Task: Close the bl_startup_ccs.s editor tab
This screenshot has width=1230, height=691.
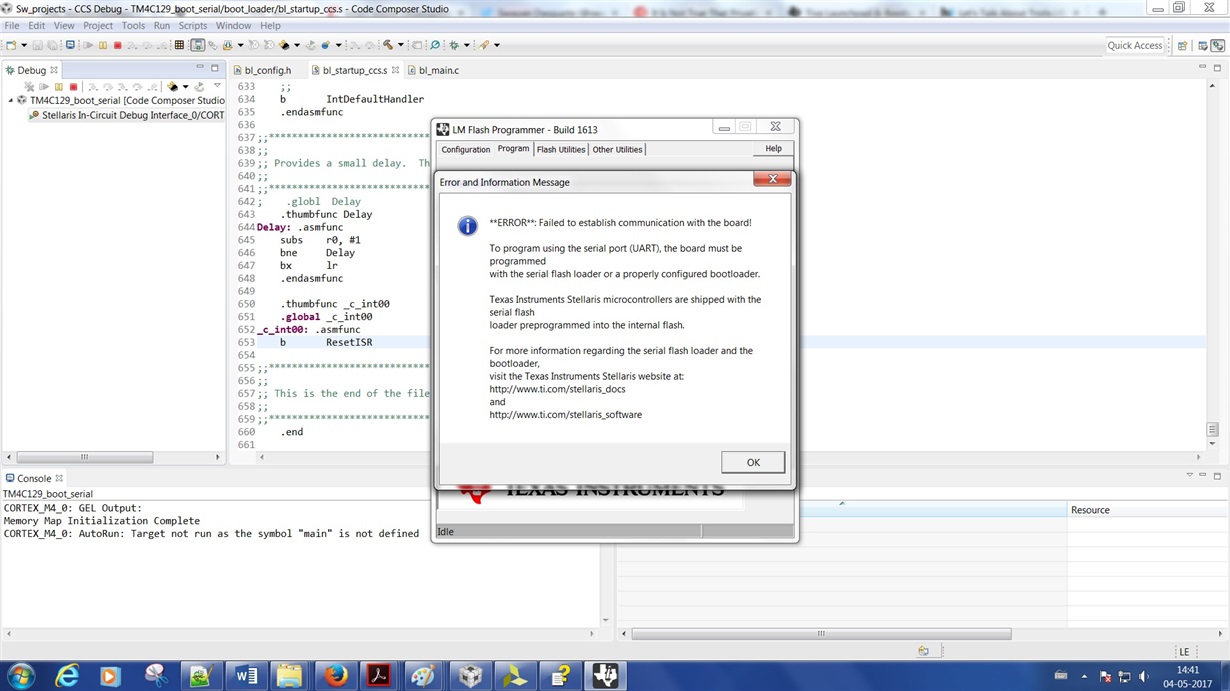Action: pyautogui.click(x=395, y=70)
